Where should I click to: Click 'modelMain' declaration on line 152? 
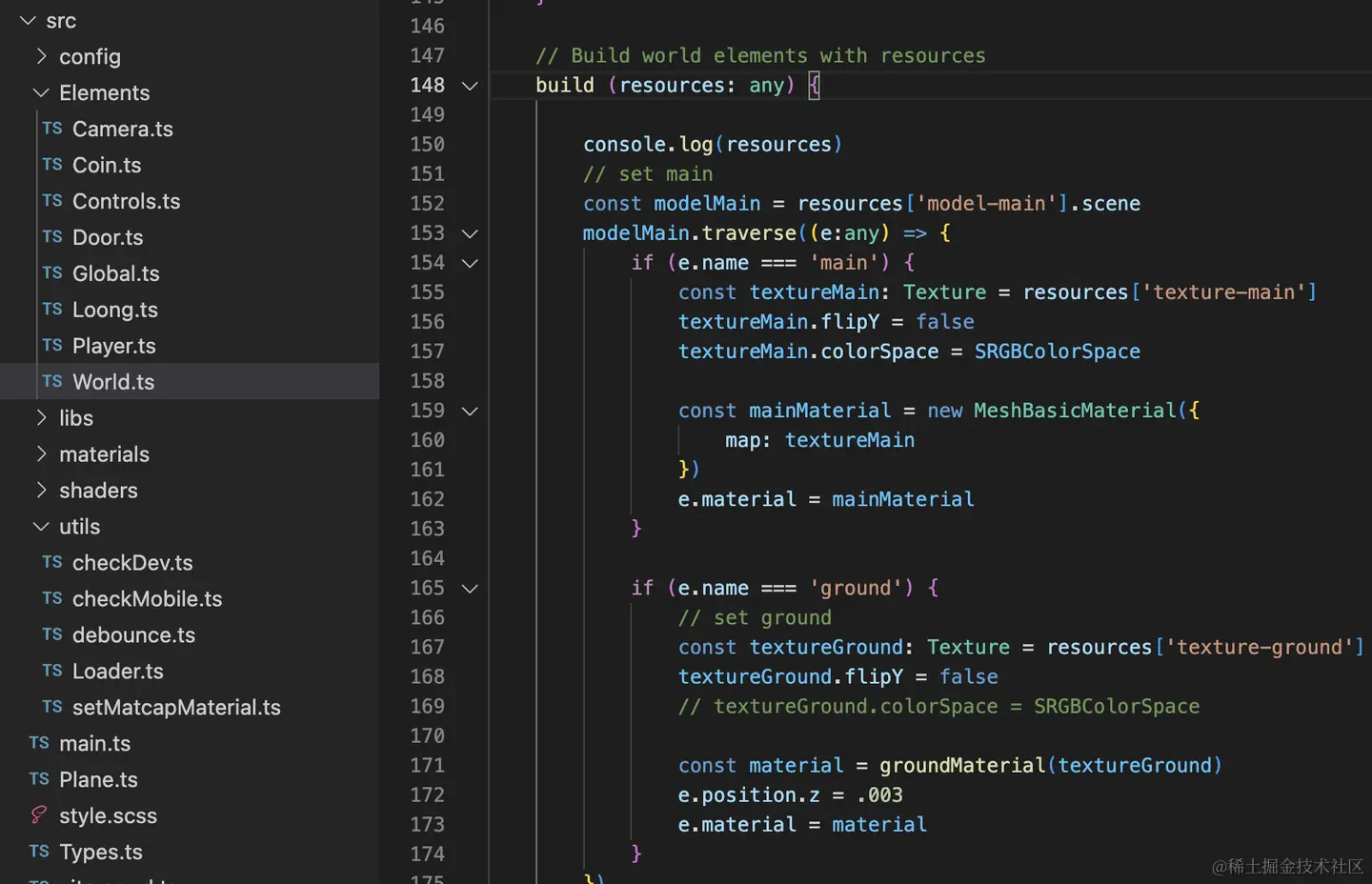point(707,204)
